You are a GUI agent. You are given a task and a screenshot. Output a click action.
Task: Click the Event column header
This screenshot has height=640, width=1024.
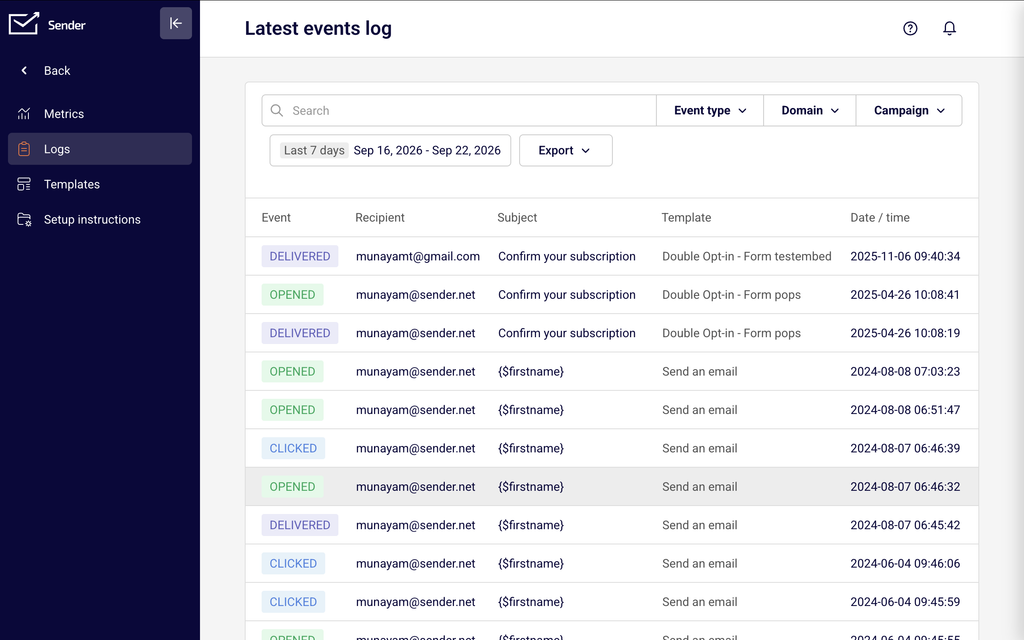click(276, 217)
